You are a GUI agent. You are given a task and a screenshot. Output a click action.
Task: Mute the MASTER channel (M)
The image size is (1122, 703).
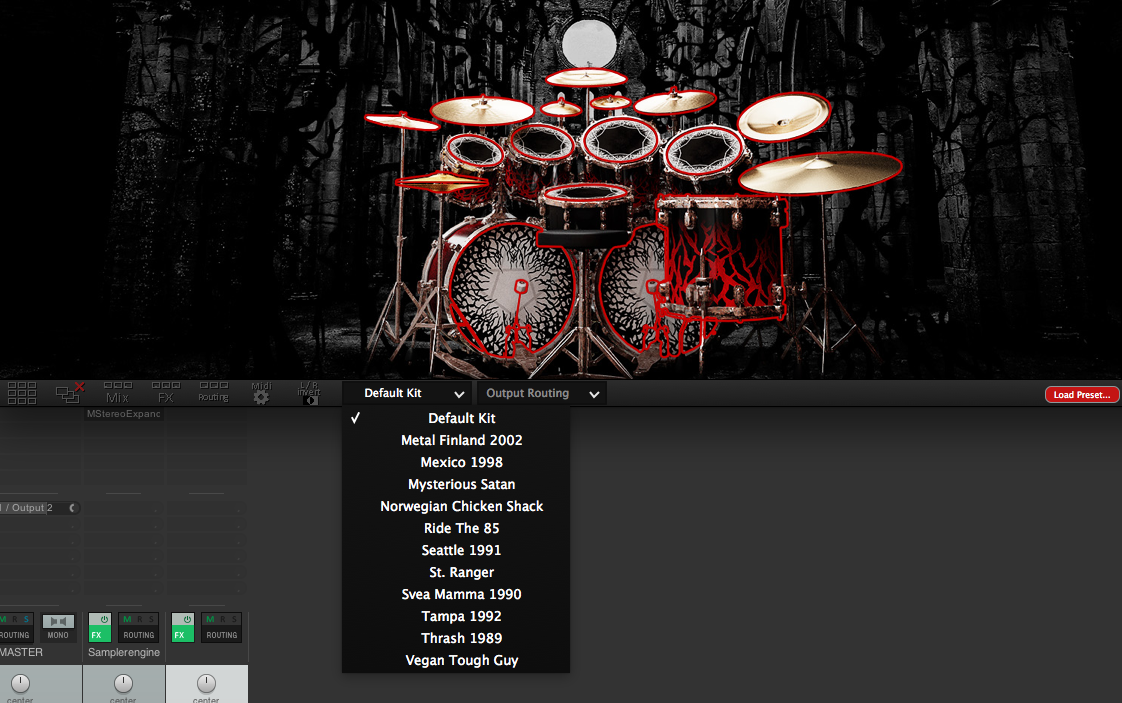pos(4,619)
